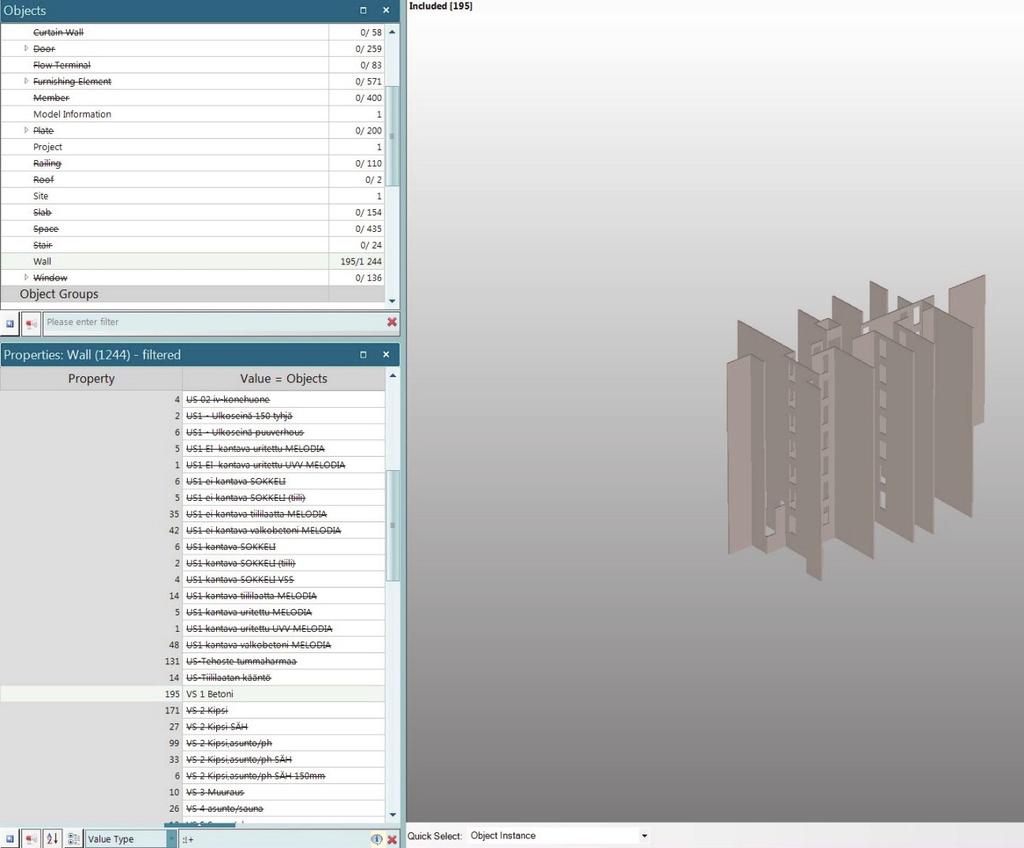This screenshot has width=1024, height=848.
Task: Select the Space row
Action: (193, 229)
